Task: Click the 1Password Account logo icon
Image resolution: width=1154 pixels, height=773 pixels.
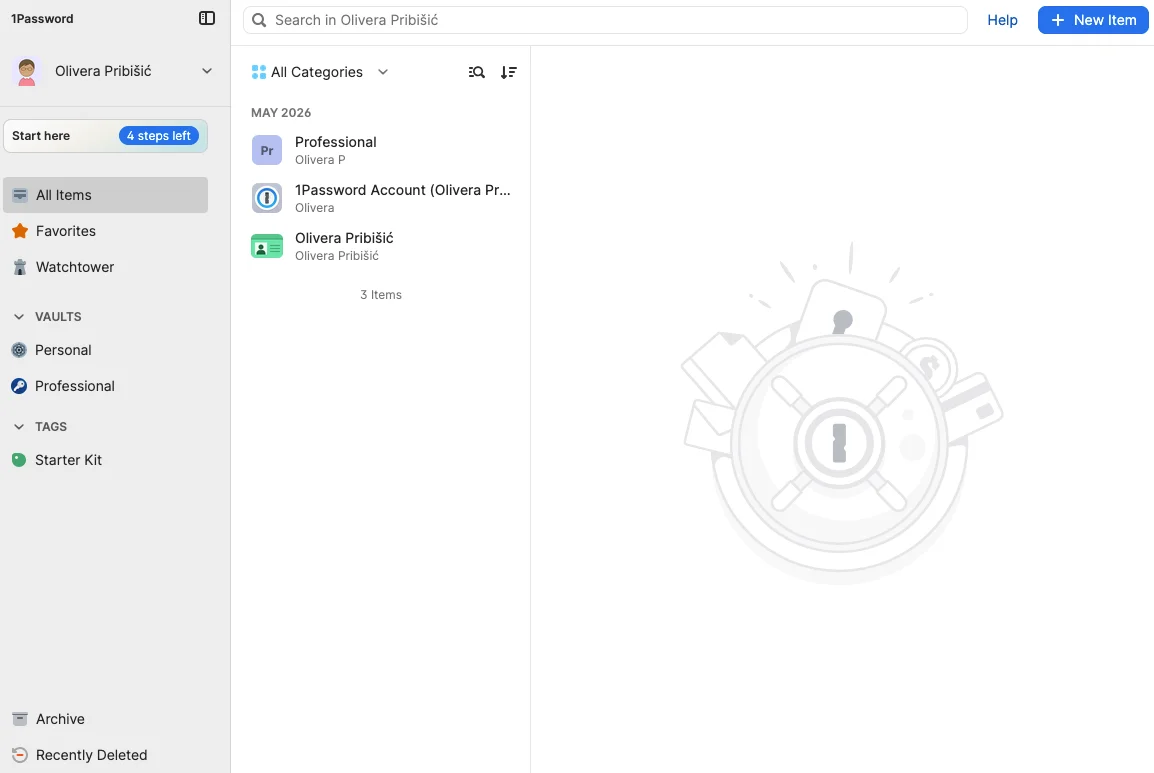Action: (x=267, y=198)
